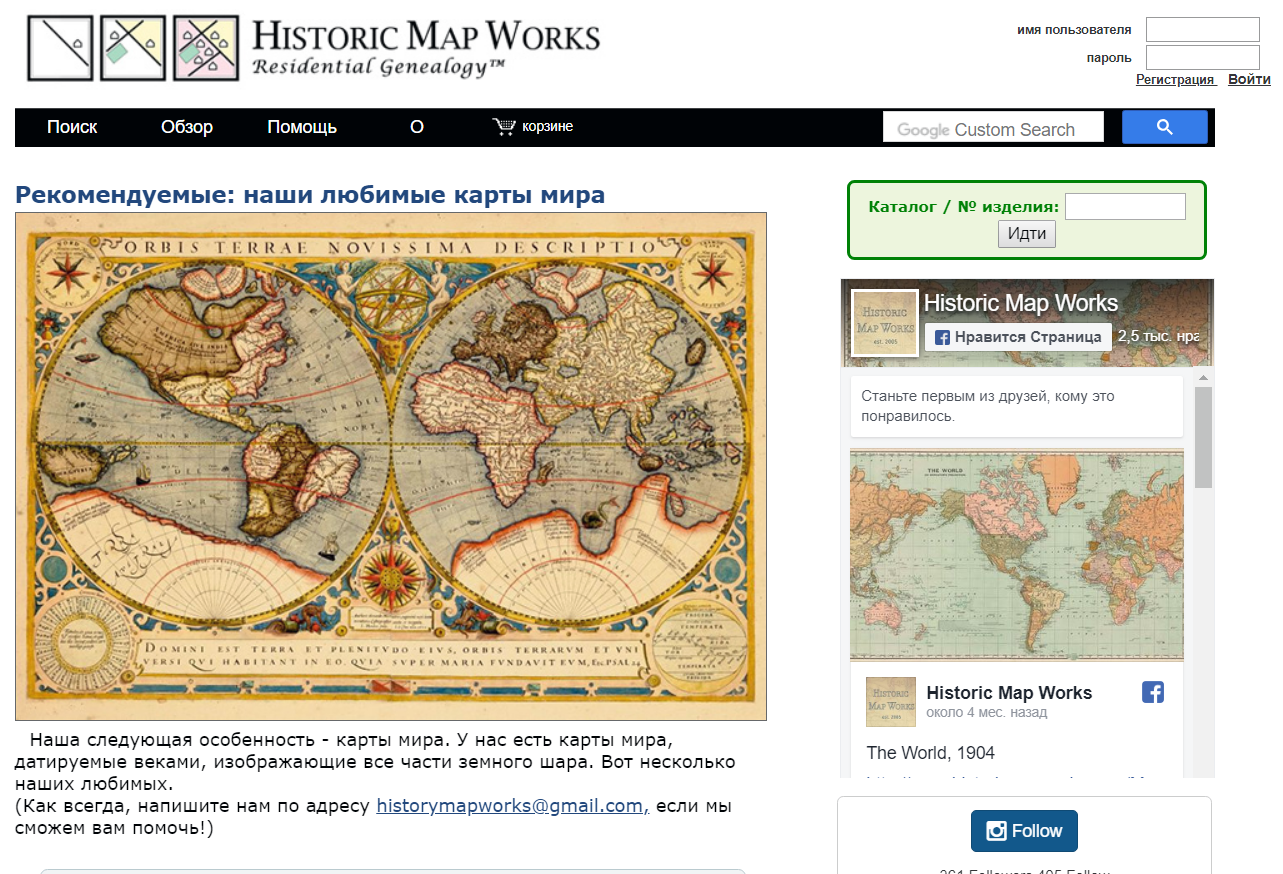The height and width of the screenshot is (874, 1283).
Task: Click the Facebook icon in the post
Action: [x=1153, y=692]
